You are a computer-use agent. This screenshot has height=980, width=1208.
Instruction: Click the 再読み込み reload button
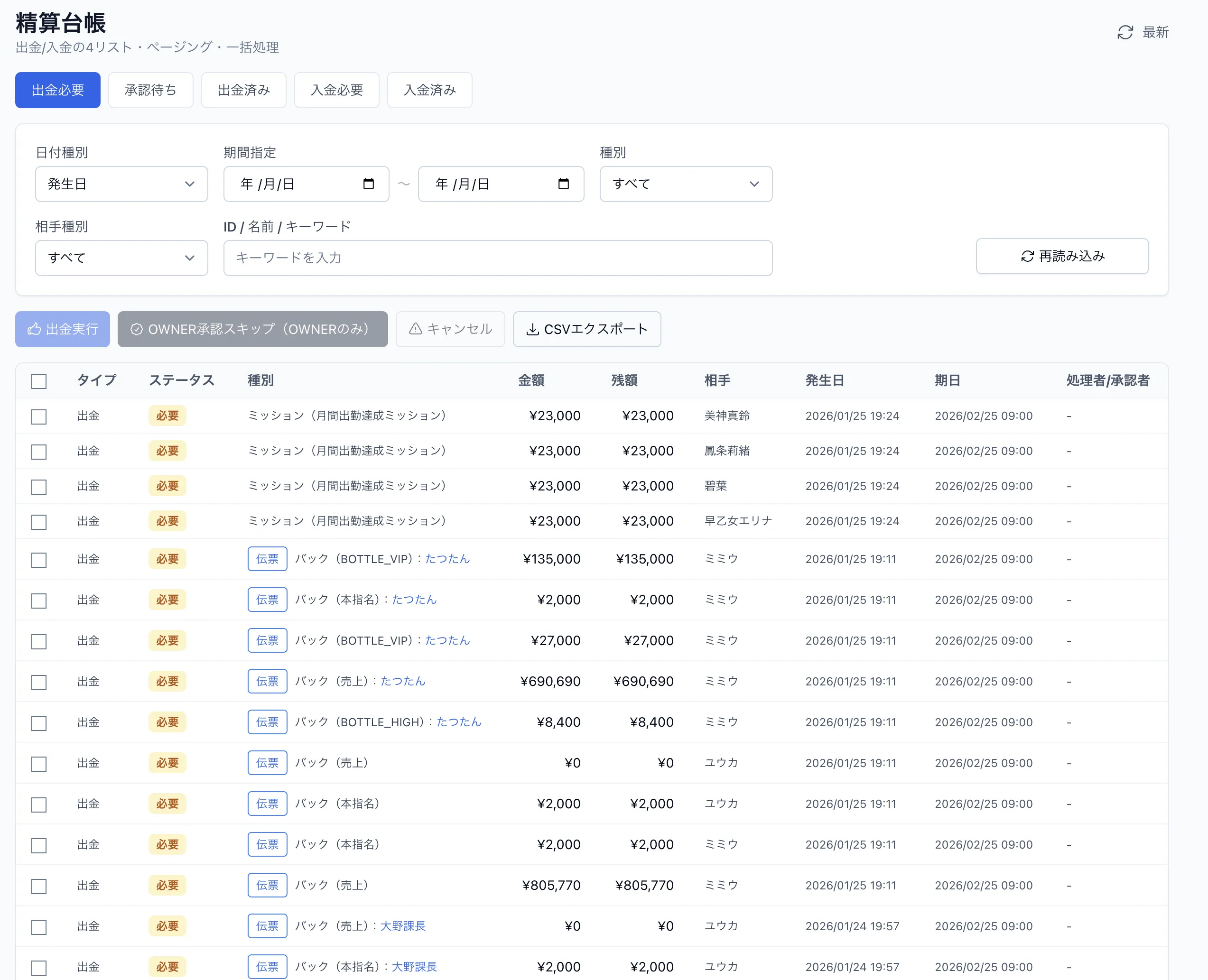point(1062,256)
